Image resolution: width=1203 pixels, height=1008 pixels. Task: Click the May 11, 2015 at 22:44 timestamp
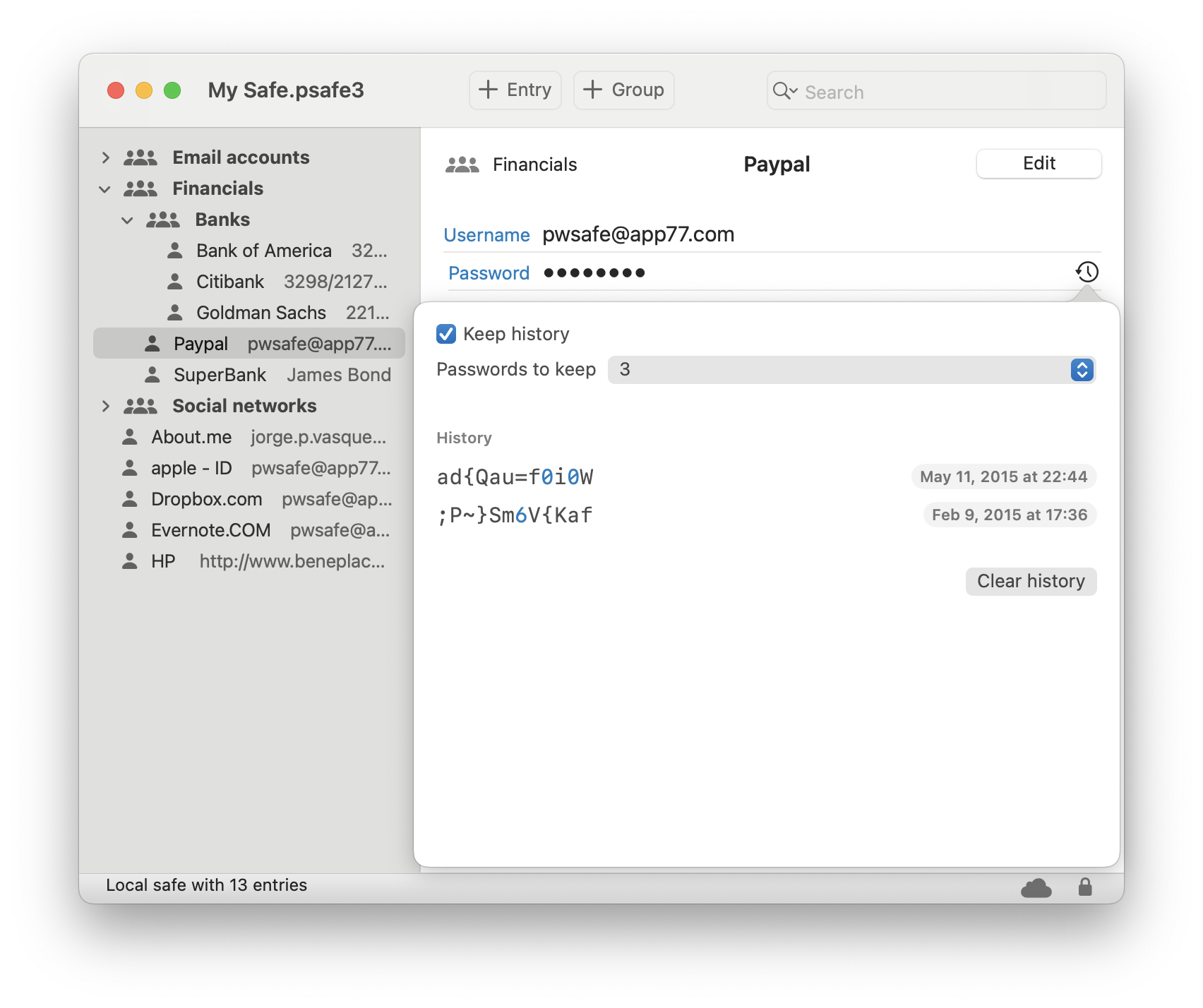coord(1003,476)
